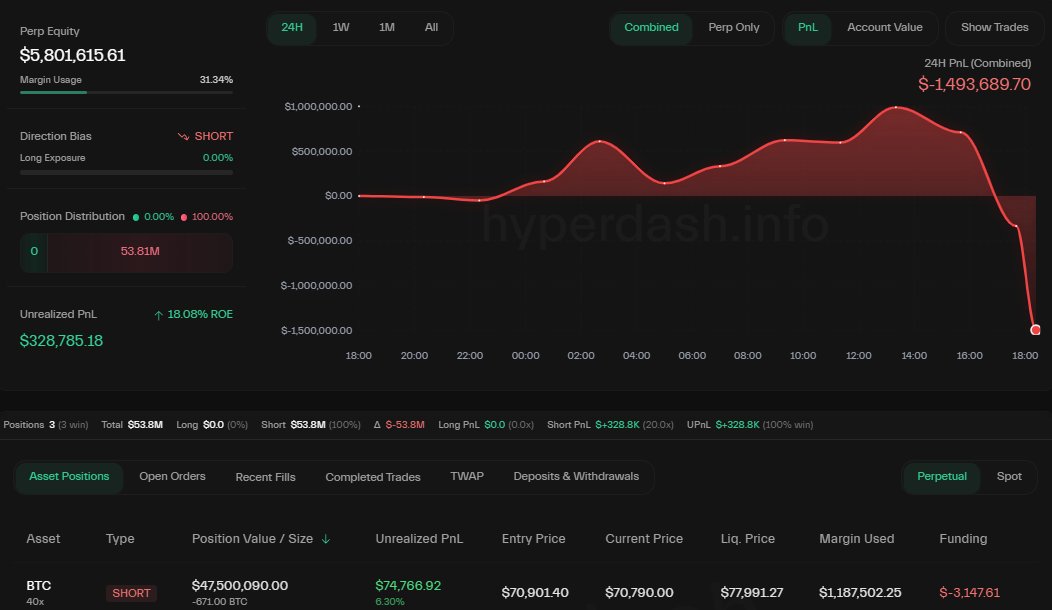Image resolution: width=1052 pixels, height=610 pixels.
Task: View Recent Fills
Action: click(x=265, y=477)
